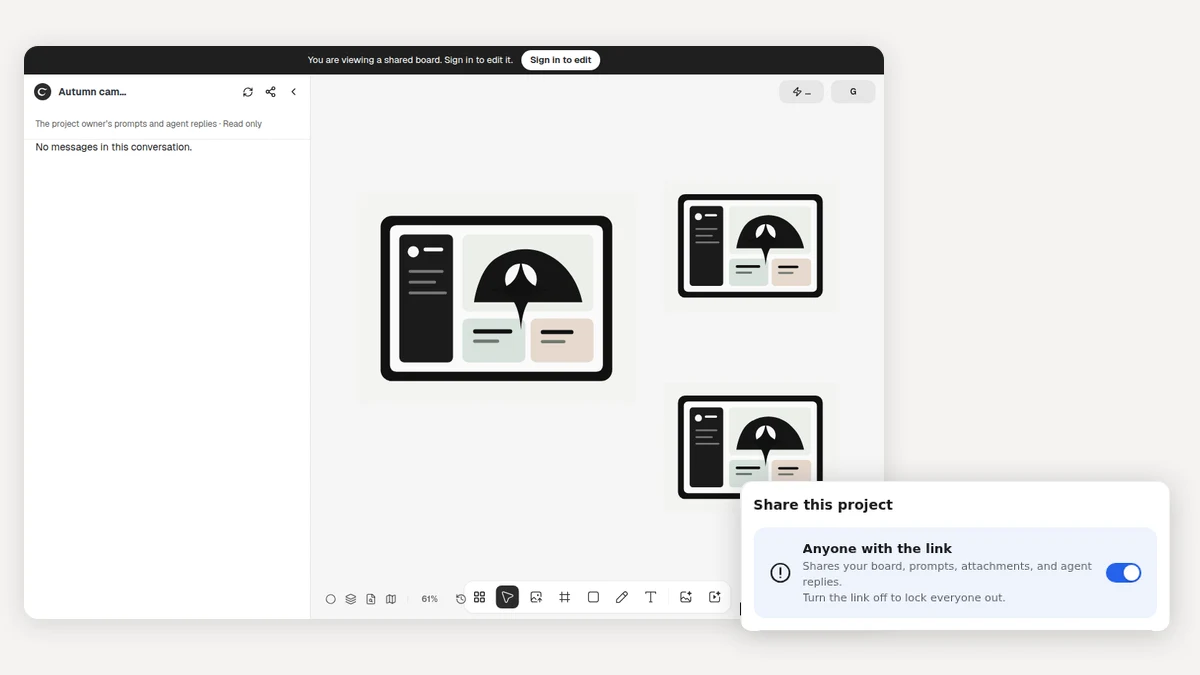Image resolution: width=1200 pixels, height=675 pixels.
Task: Open the version history clock icon
Action: point(461,599)
